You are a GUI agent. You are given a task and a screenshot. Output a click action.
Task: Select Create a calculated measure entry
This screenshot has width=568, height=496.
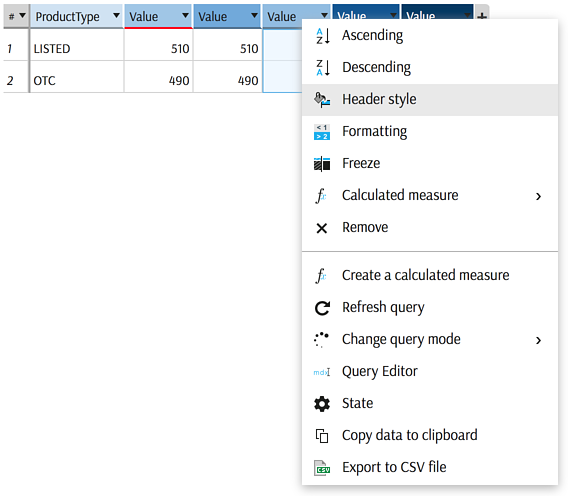(430, 276)
